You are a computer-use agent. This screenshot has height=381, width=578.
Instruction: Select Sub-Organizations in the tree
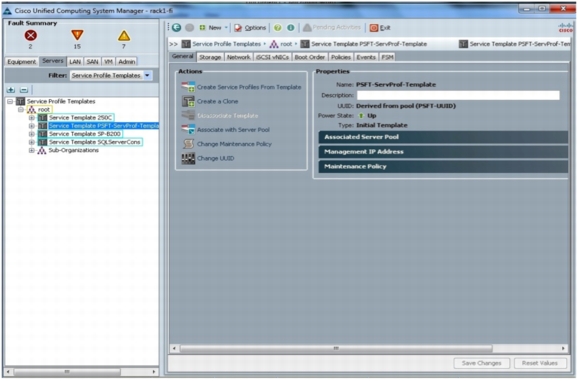coord(68,150)
